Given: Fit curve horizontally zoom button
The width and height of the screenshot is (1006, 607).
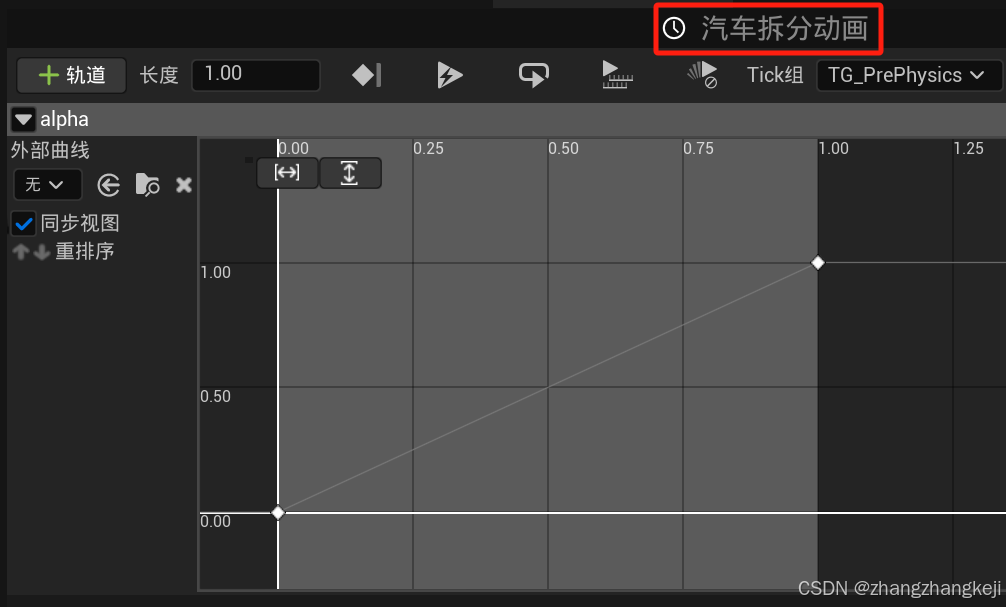Looking at the screenshot, I should [287, 173].
